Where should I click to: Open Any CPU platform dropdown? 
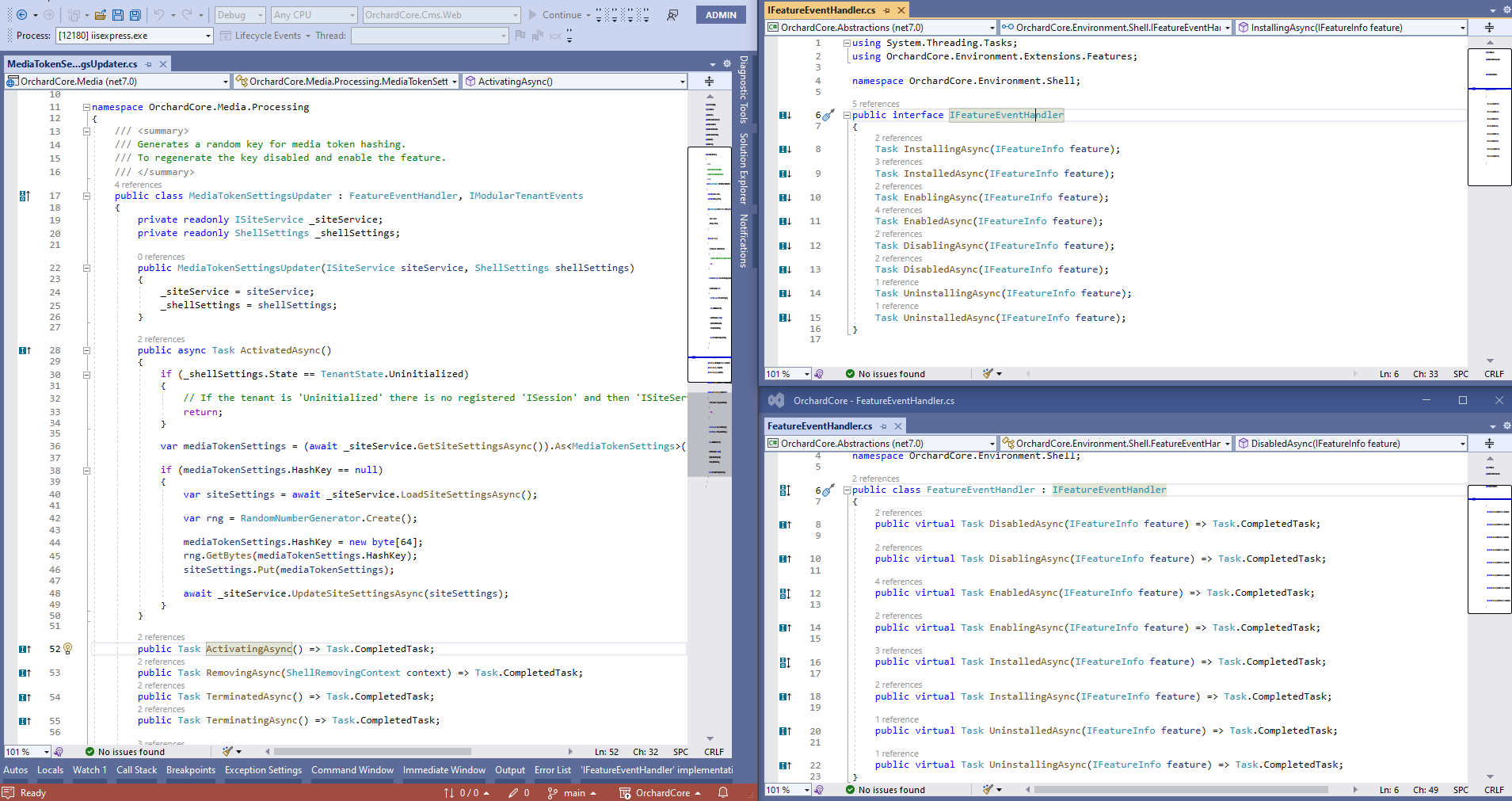pos(314,14)
